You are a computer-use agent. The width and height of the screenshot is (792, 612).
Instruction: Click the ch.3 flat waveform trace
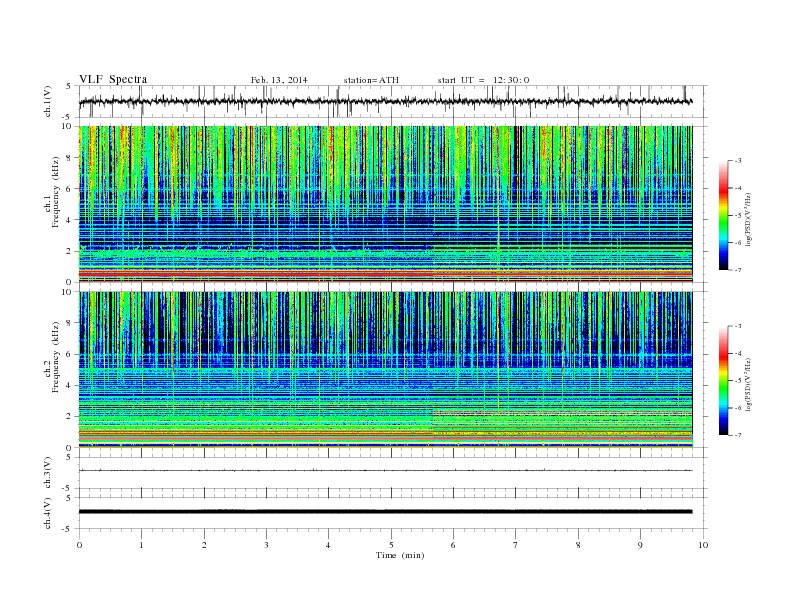coord(385,471)
